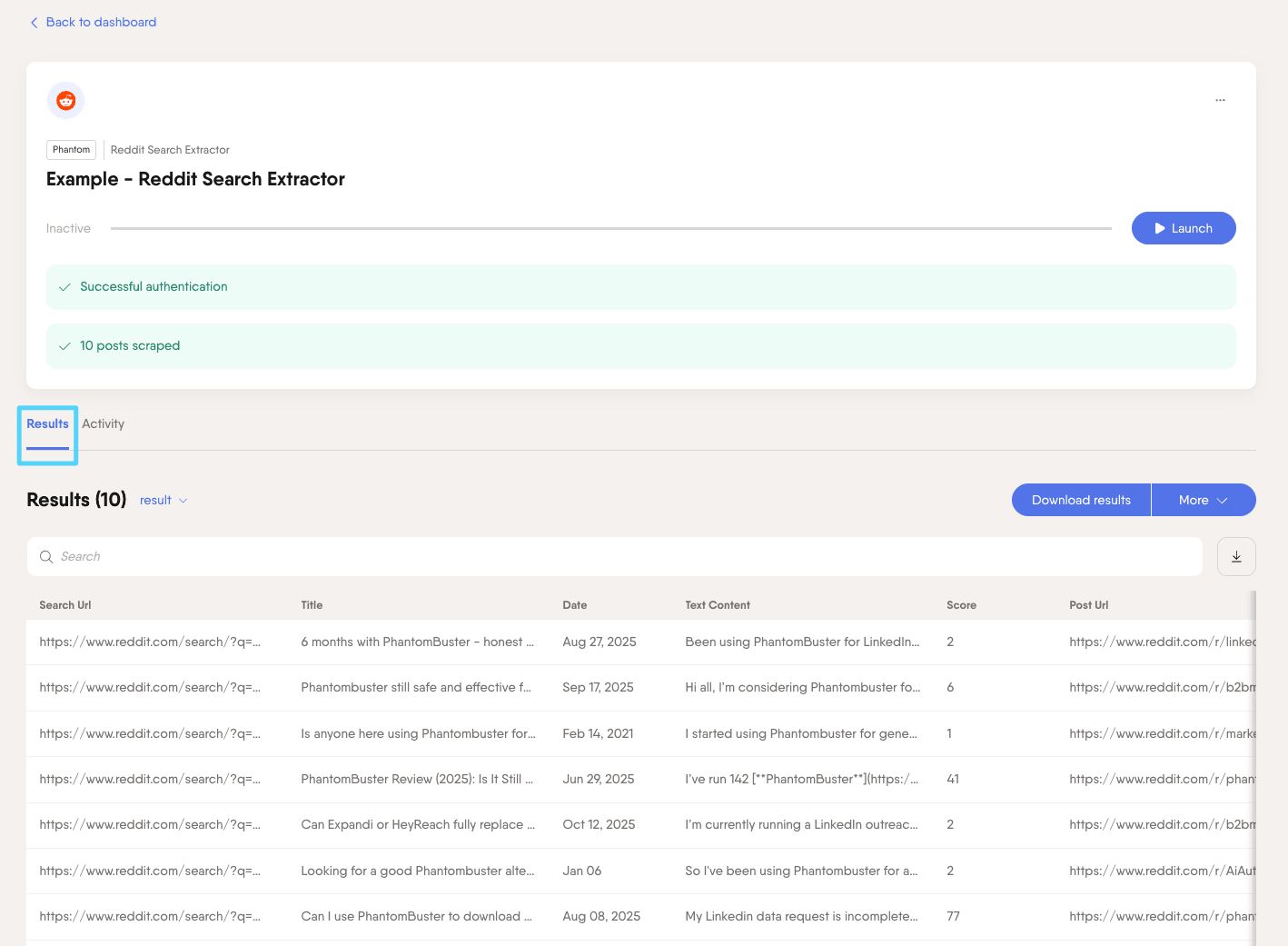Click text 'I started using Phantombuster for gene...'
This screenshot has width=1288, height=946.
(x=801, y=734)
